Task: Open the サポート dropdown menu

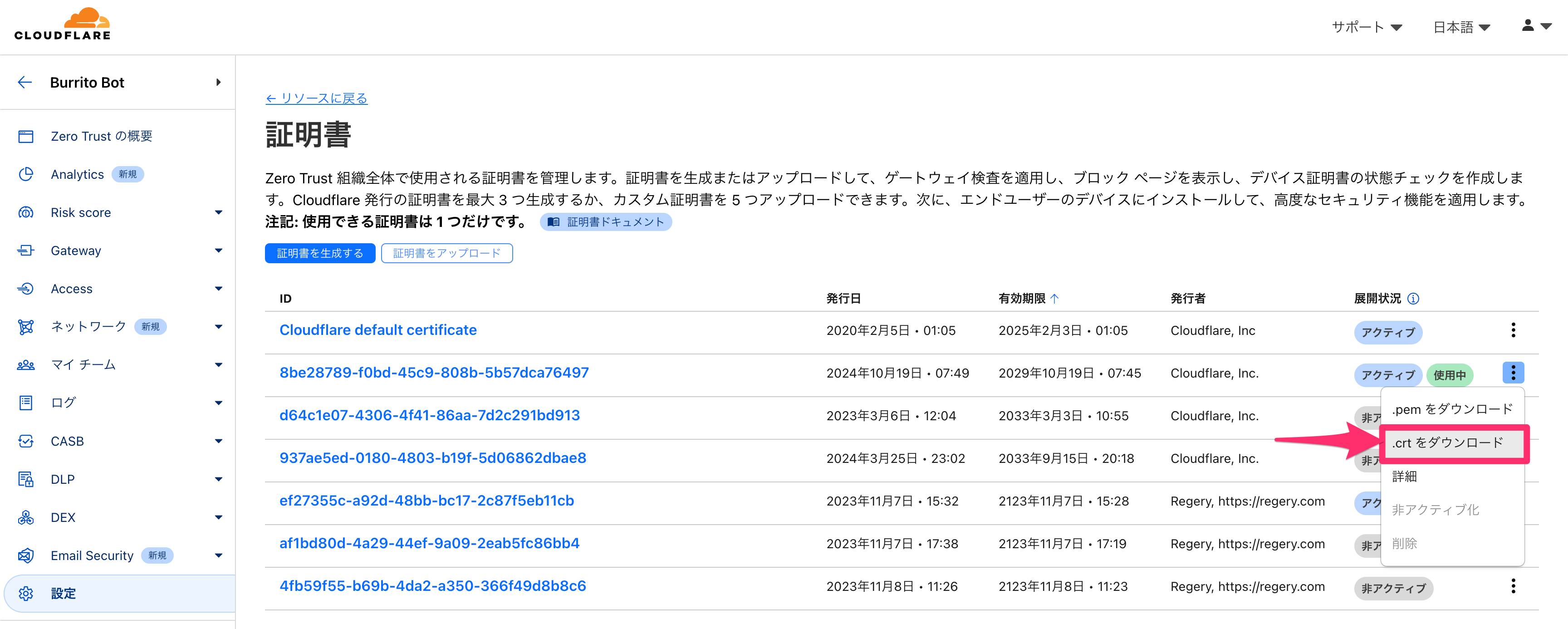Action: point(1367,27)
